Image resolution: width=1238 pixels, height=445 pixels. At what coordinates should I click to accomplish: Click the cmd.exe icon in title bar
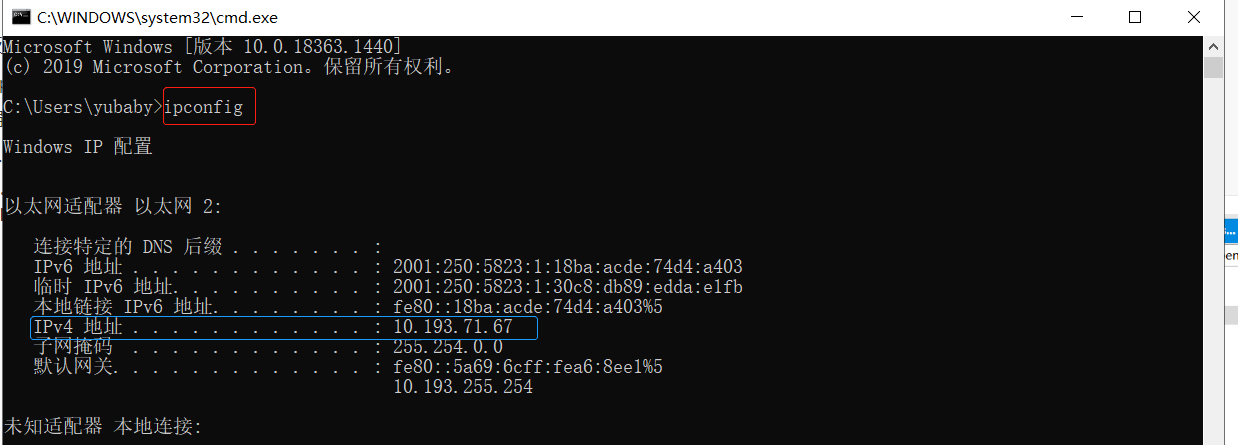click(16, 17)
